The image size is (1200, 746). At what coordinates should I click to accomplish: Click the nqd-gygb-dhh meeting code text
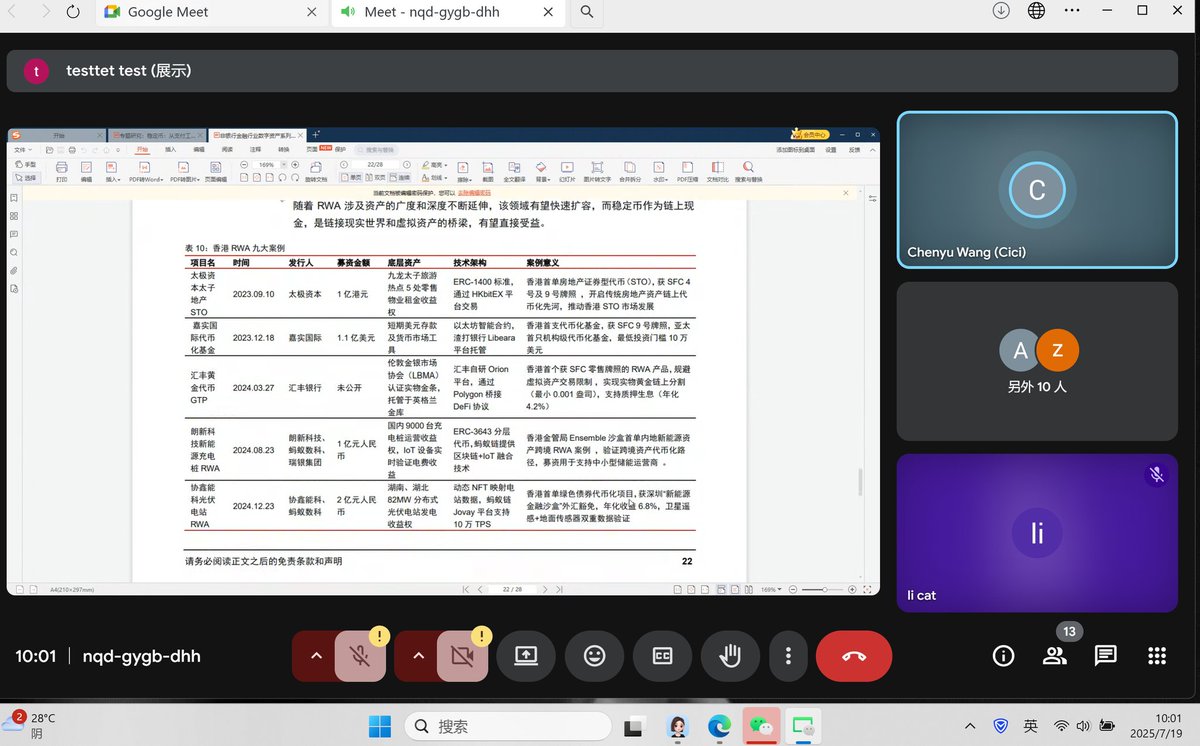142,656
